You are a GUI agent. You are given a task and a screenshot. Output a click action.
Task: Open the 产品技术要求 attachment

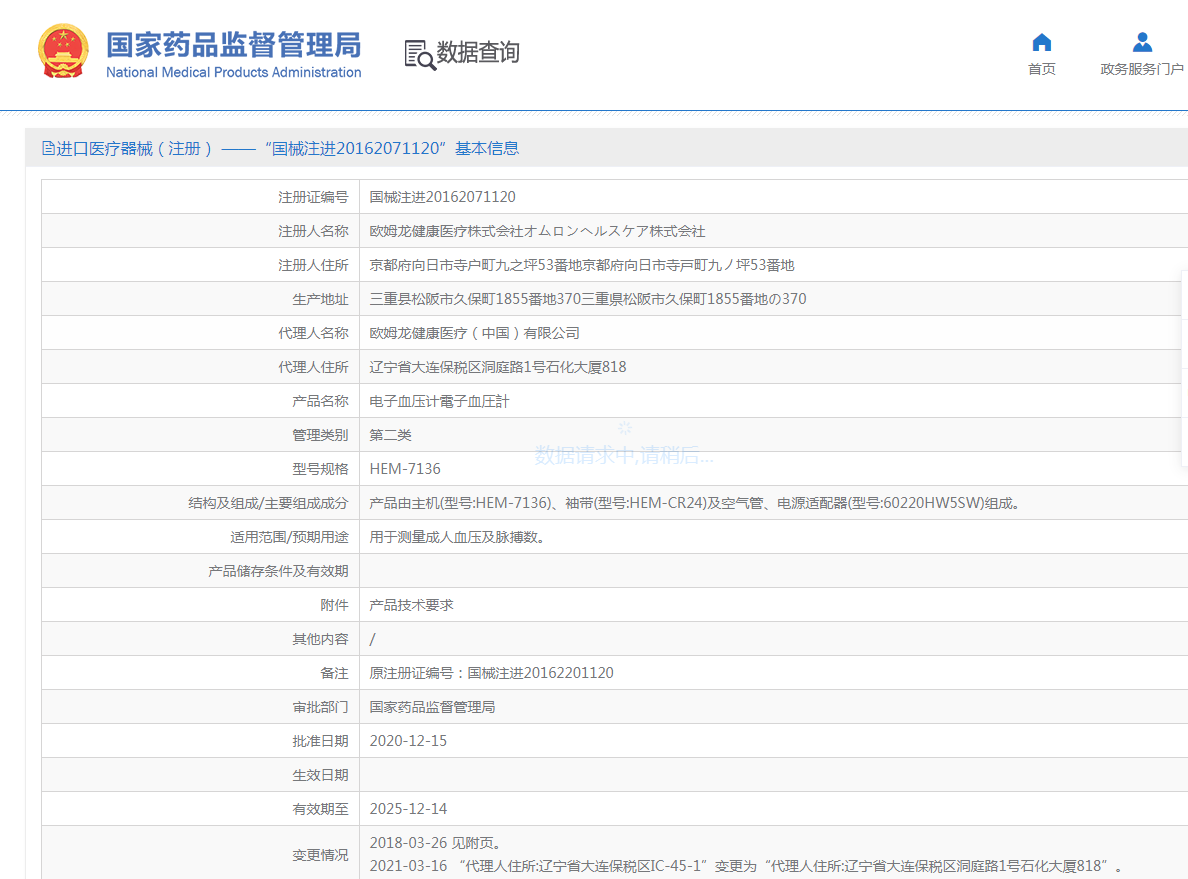tap(411, 605)
